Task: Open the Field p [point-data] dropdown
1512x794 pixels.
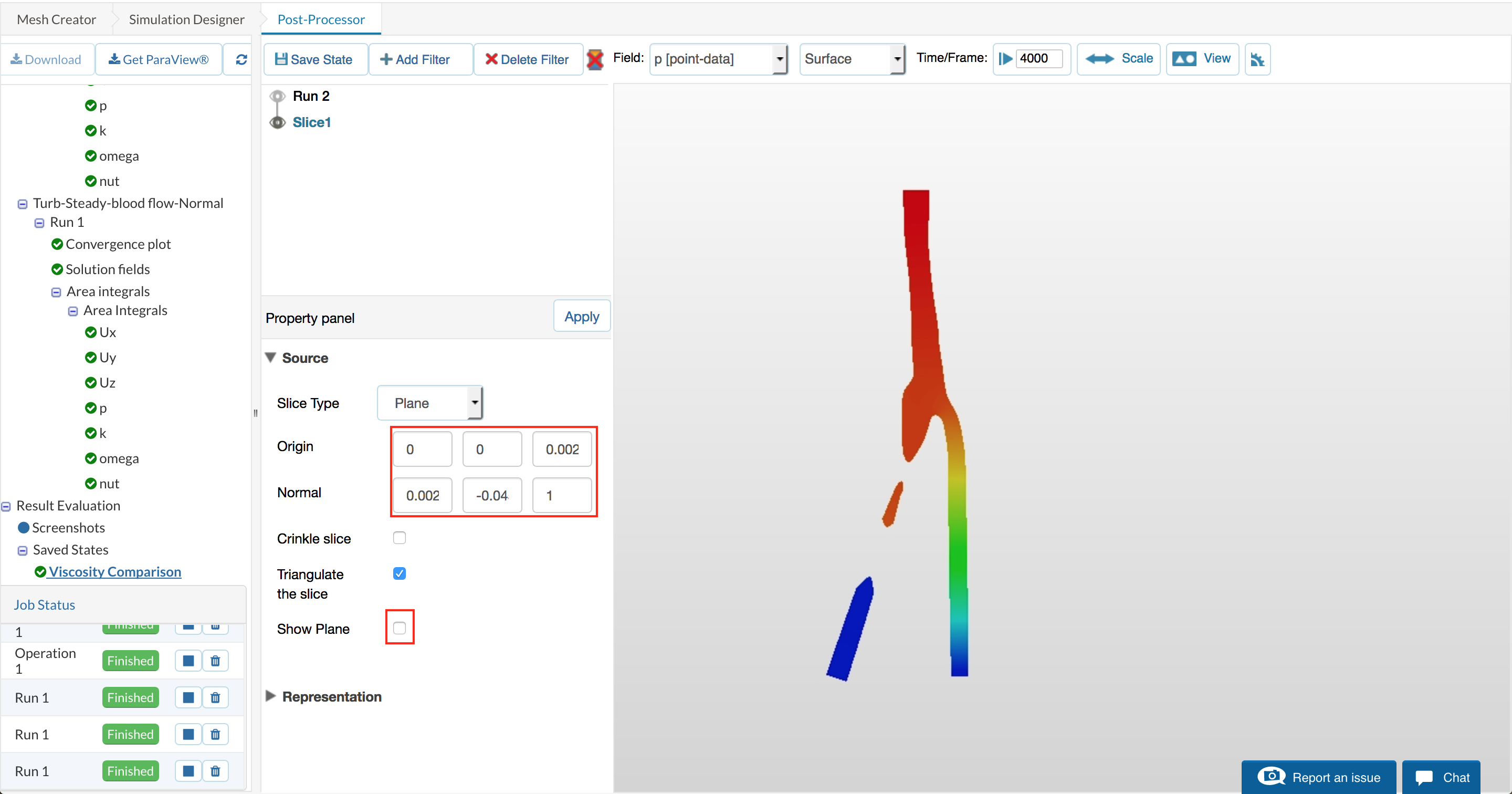Action: click(x=718, y=59)
